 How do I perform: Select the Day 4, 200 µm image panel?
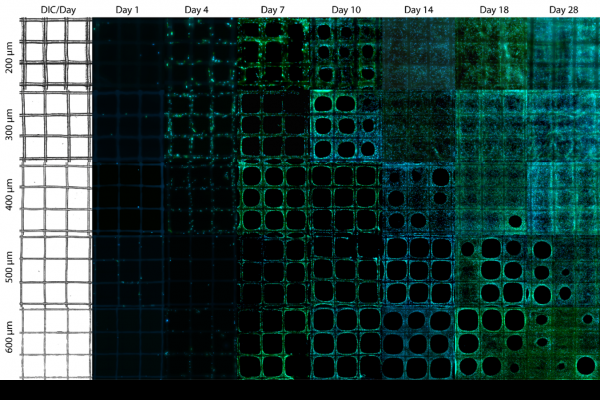(200, 53)
